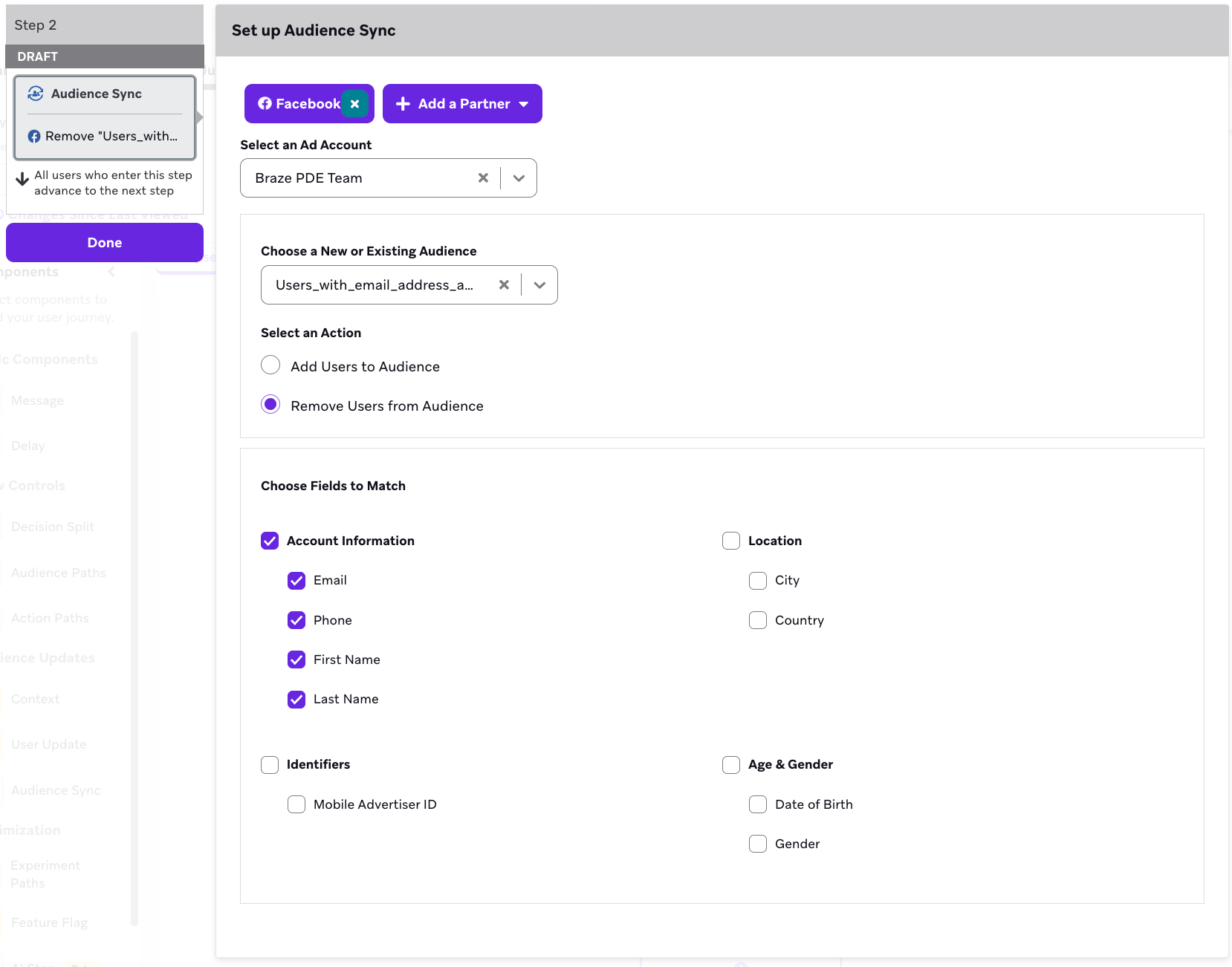This screenshot has height=967, width=1232.
Task: Tick the Gender checkbox
Action: 758,844
